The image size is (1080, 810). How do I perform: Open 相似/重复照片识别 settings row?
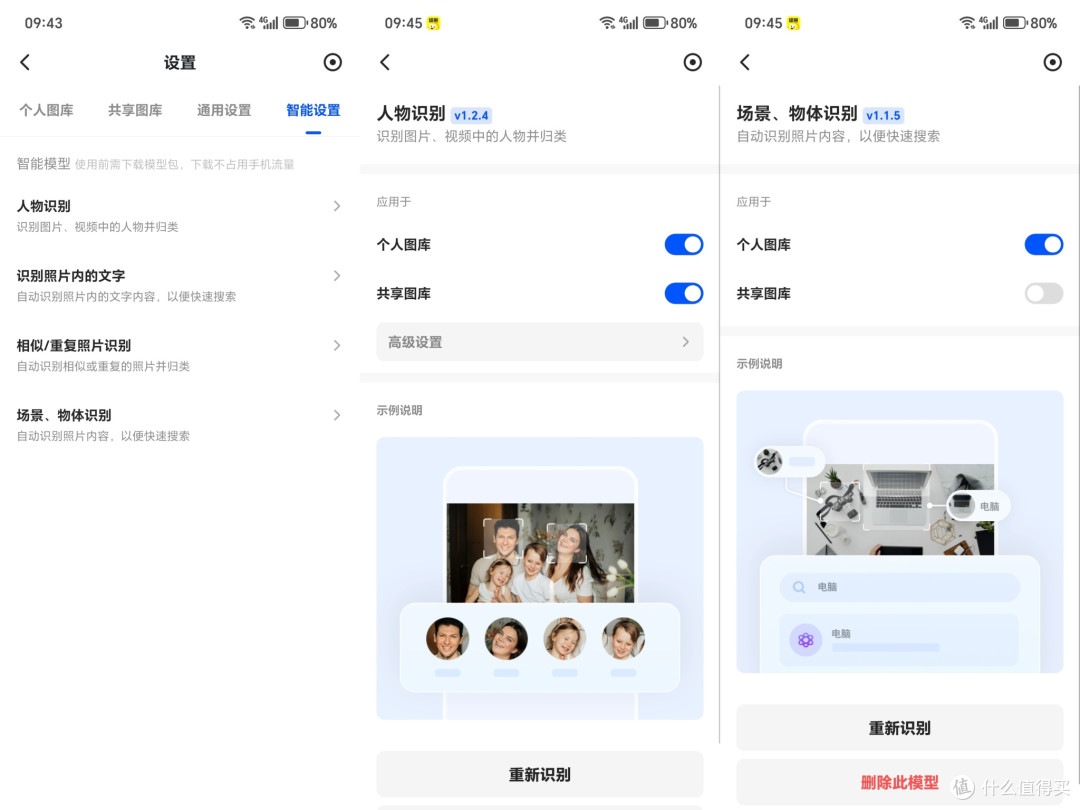(179, 355)
